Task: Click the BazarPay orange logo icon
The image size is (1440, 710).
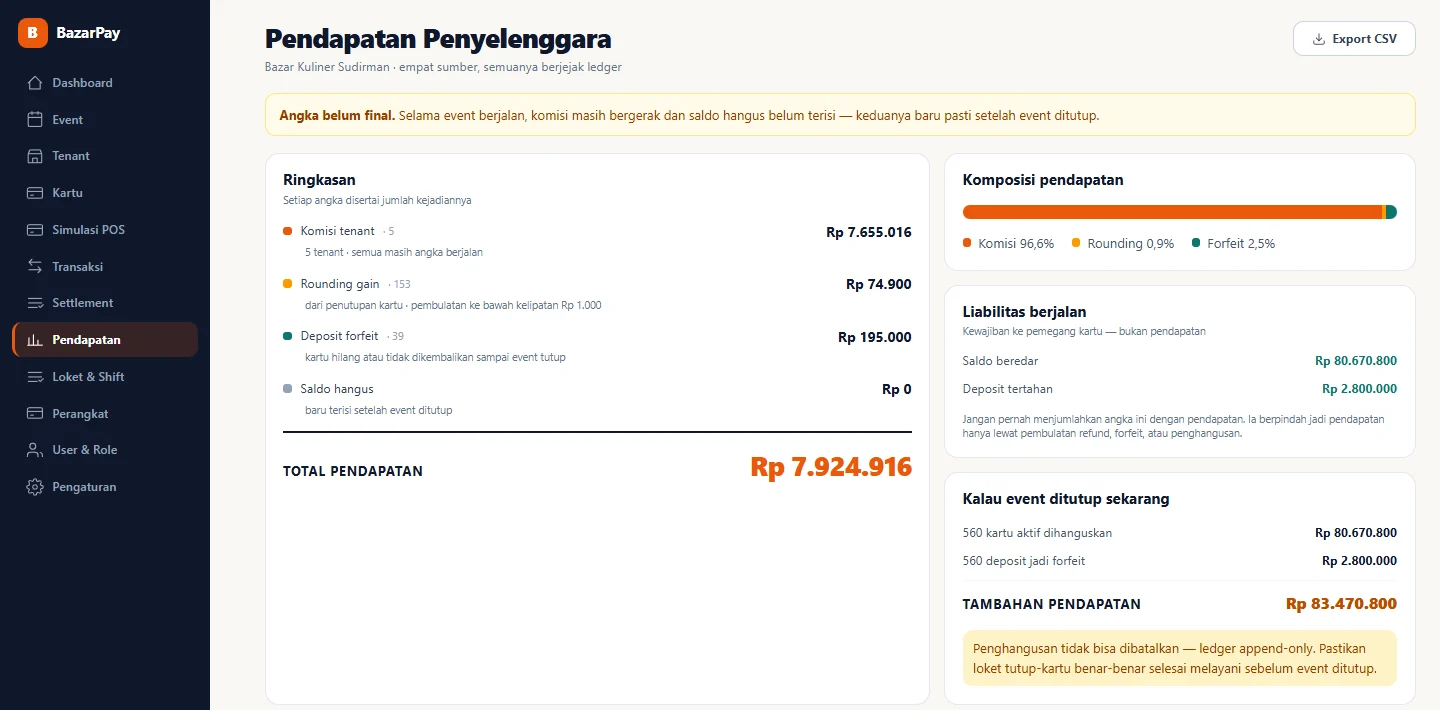Action: (x=33, y=33)
